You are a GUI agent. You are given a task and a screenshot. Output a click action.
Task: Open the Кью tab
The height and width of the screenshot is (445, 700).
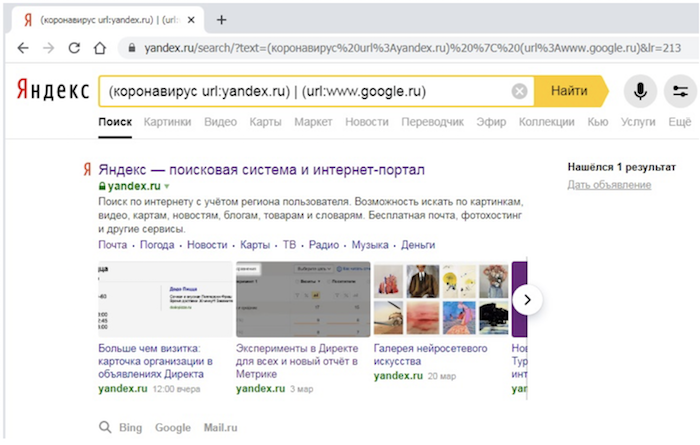[598, 122]
